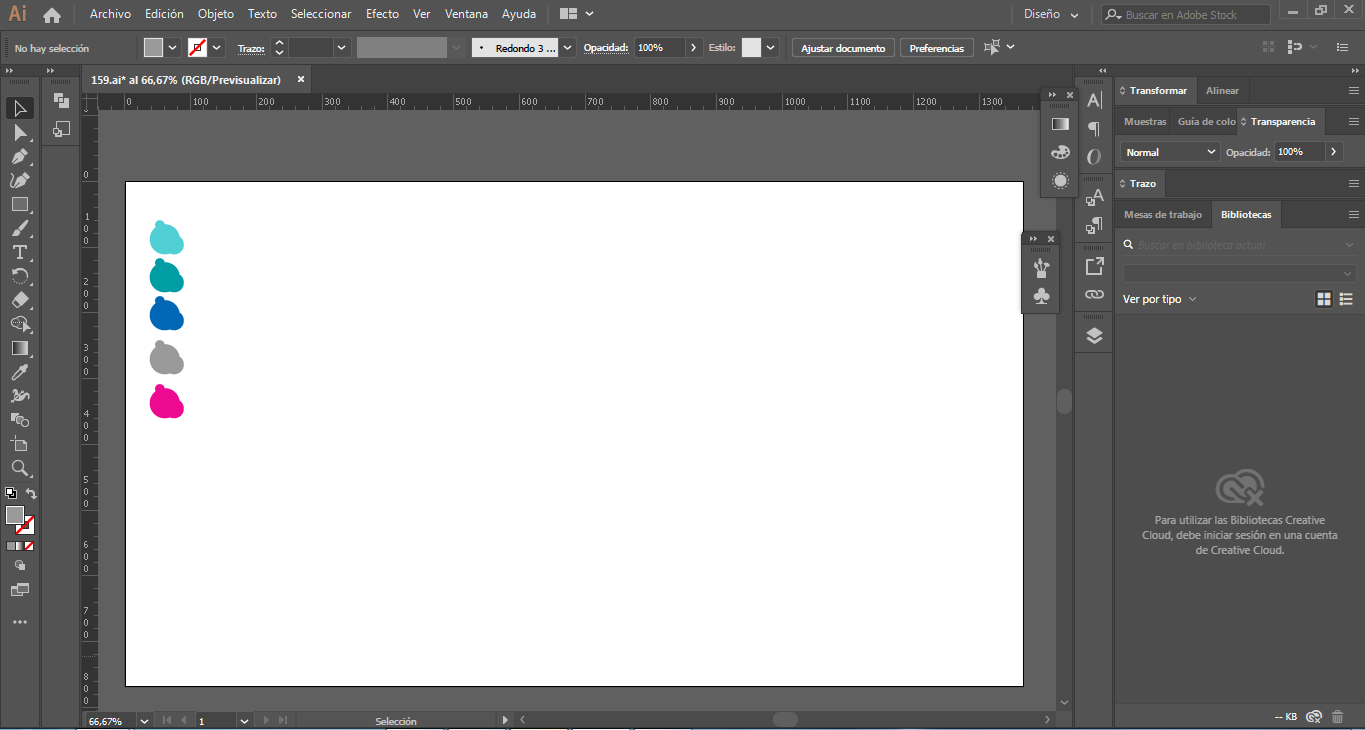
Task: Select the Type tool
Action: click(20, 252)
